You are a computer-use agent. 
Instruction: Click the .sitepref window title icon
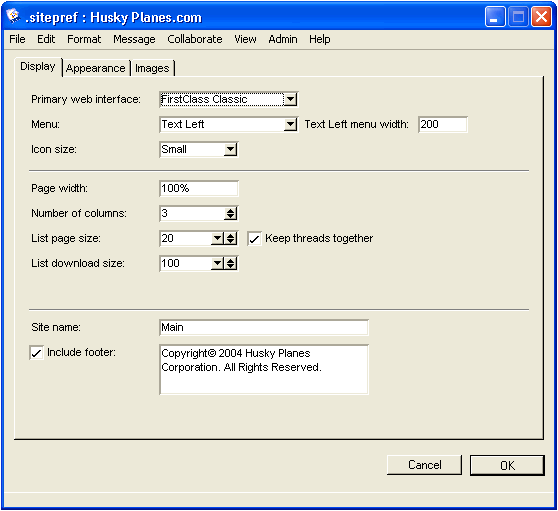13,16
